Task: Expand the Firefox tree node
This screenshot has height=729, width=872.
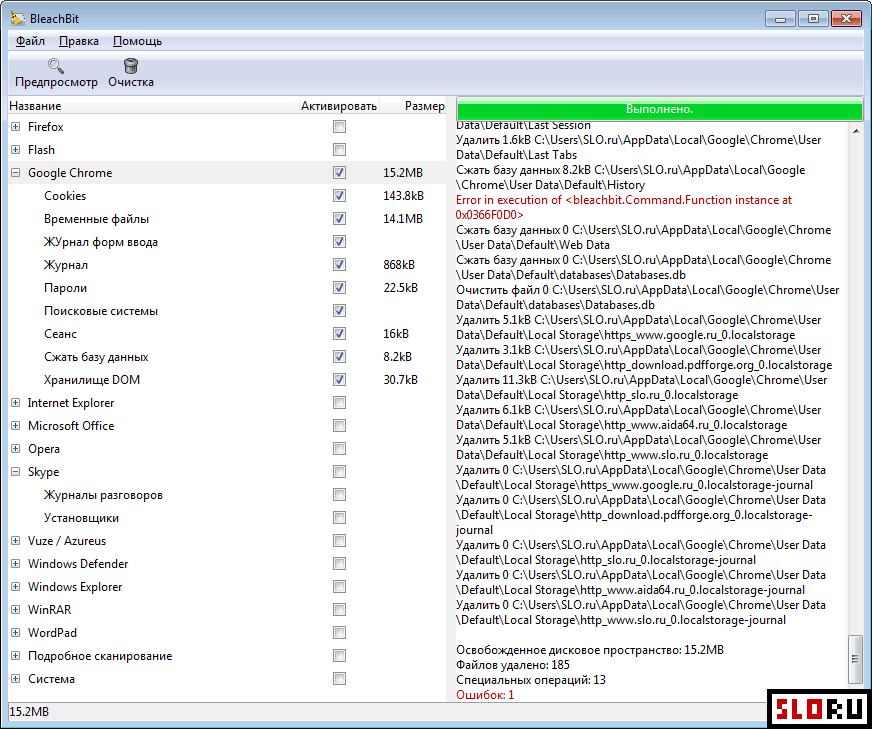Action: click(16, 127)
